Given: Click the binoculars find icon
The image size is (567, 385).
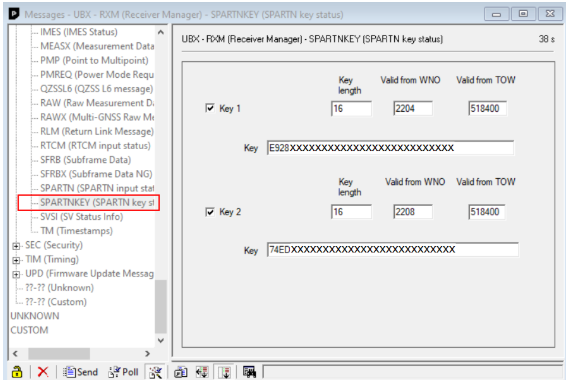Looking at the screenshot, I should pos(250,372).
